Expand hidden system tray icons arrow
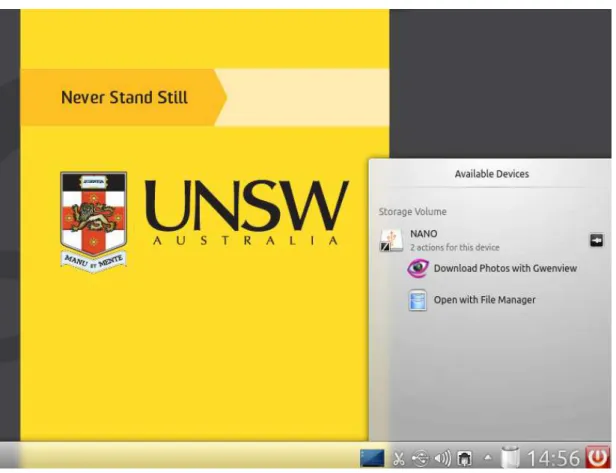Image resolution: width=616 pixels, height=473 pixels. [488, 457]
